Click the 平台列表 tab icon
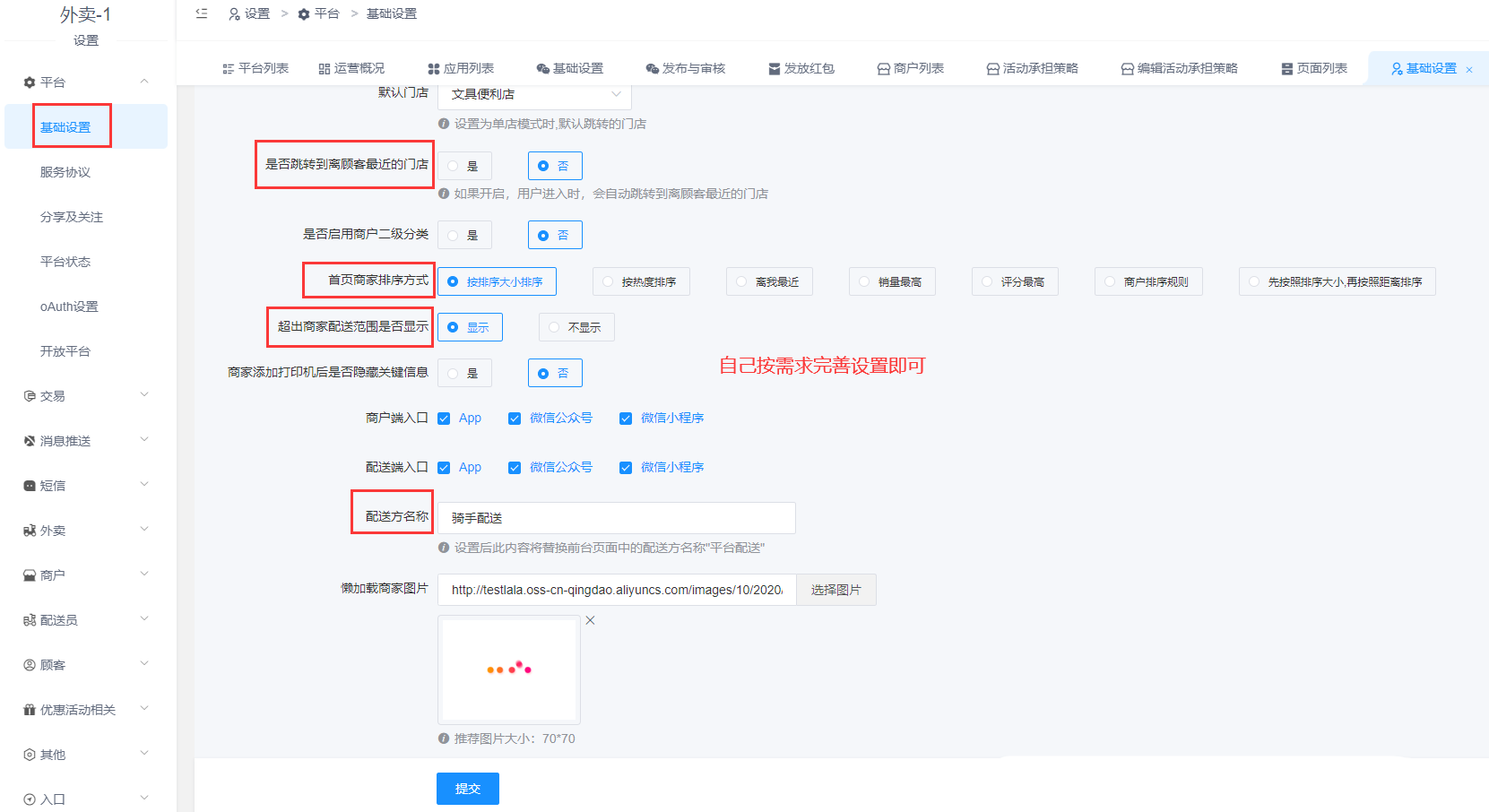 coord(229,69)
